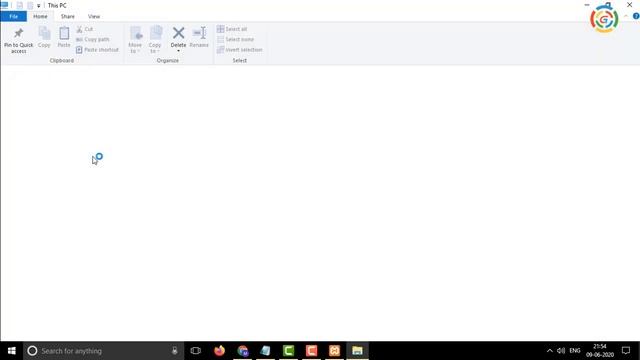The width and height of the screenshot is (640, 360).
Task: Collapse the ribbon with the chevron
Action: (x=626, y=16)
